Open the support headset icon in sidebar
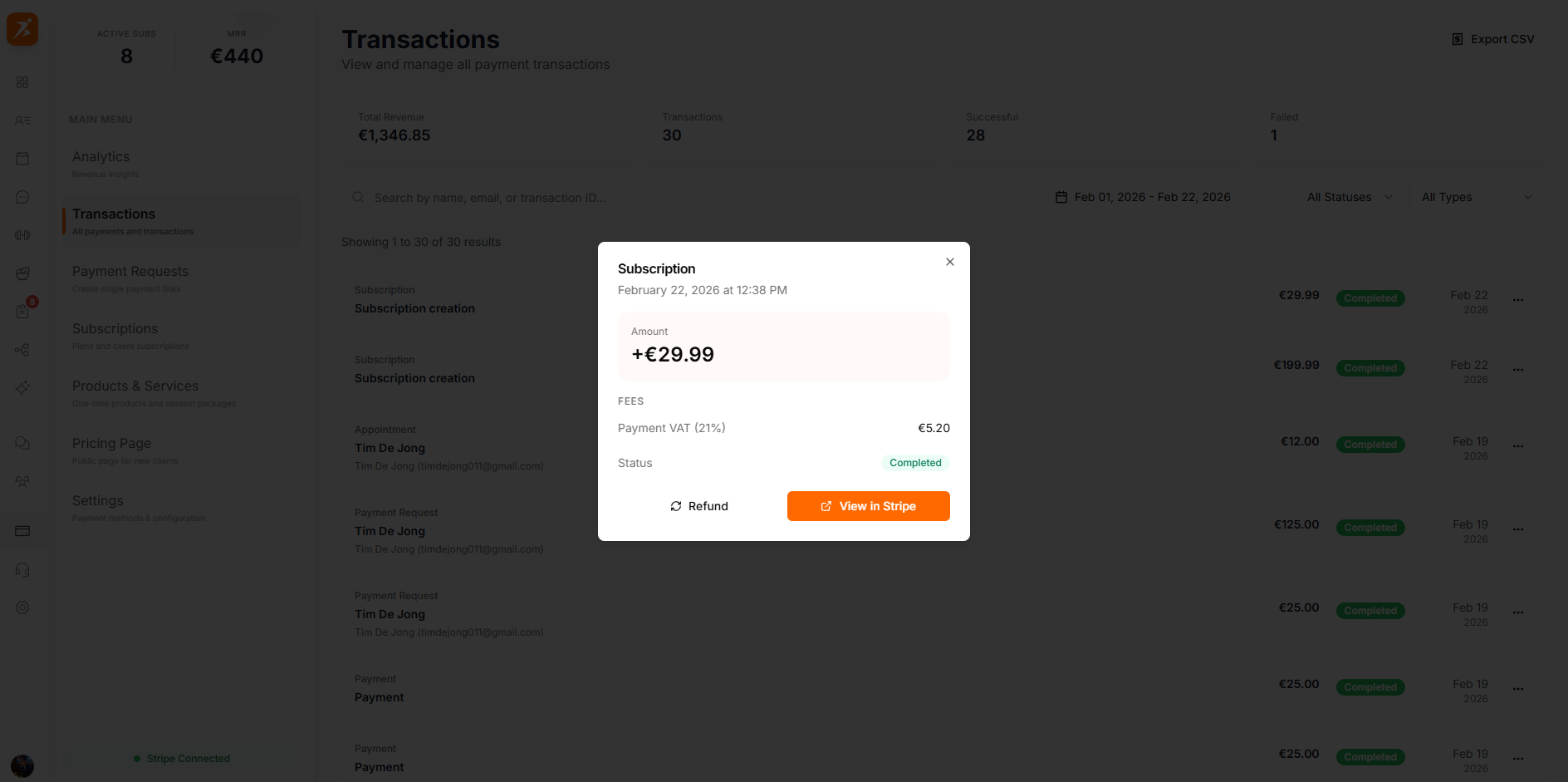The height and width of the screenshot is (782, 1568). (22, 569)
